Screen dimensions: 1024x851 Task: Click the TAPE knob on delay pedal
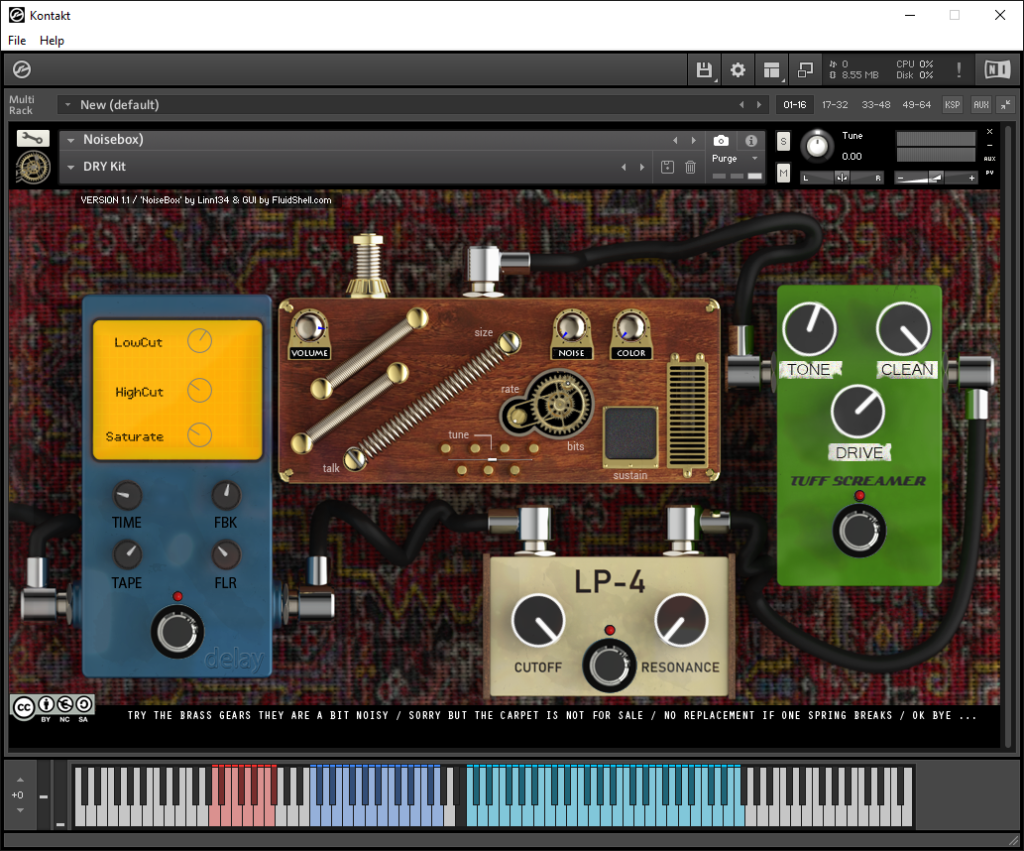coord(127,554)
